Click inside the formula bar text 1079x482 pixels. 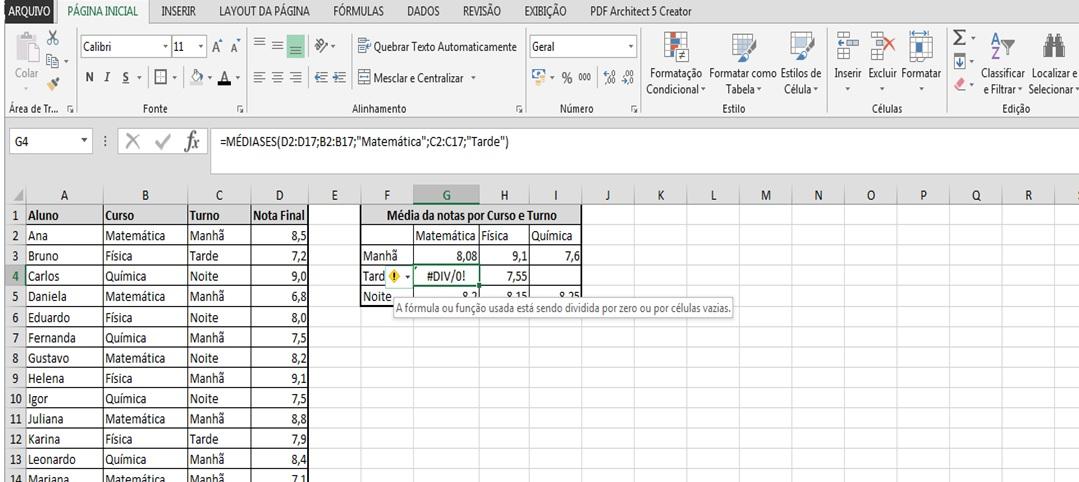click(364, 142)
